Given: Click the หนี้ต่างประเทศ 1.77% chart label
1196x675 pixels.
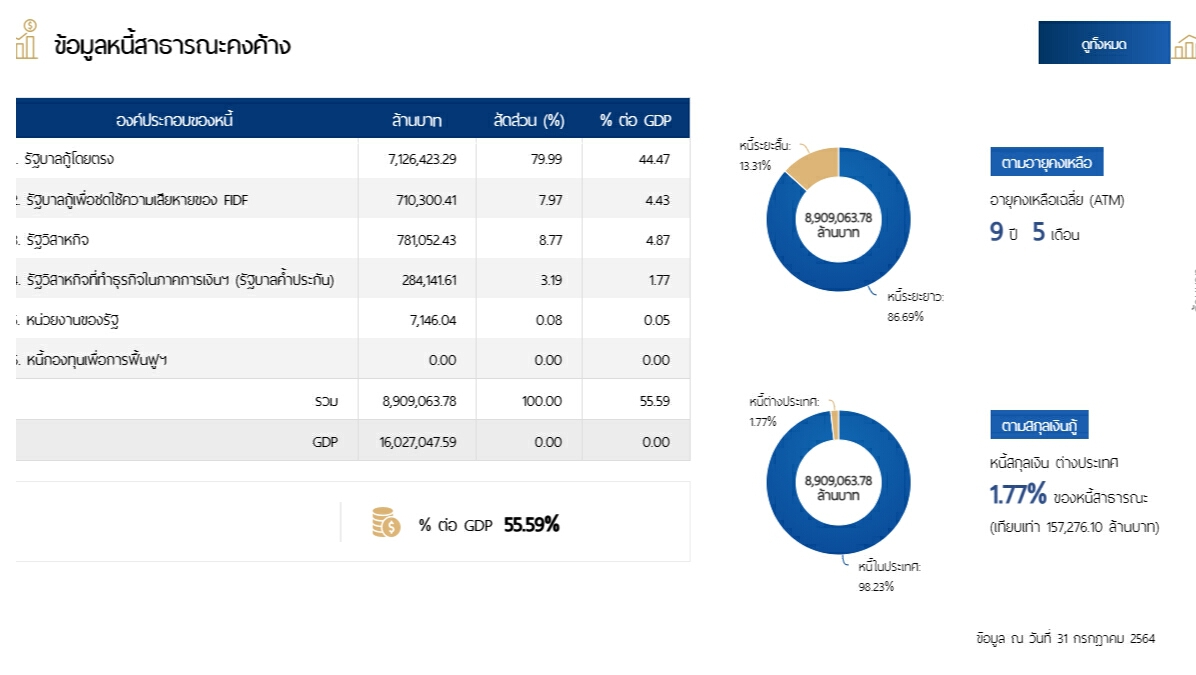Looking at the screenshot, I should (783, 411).
